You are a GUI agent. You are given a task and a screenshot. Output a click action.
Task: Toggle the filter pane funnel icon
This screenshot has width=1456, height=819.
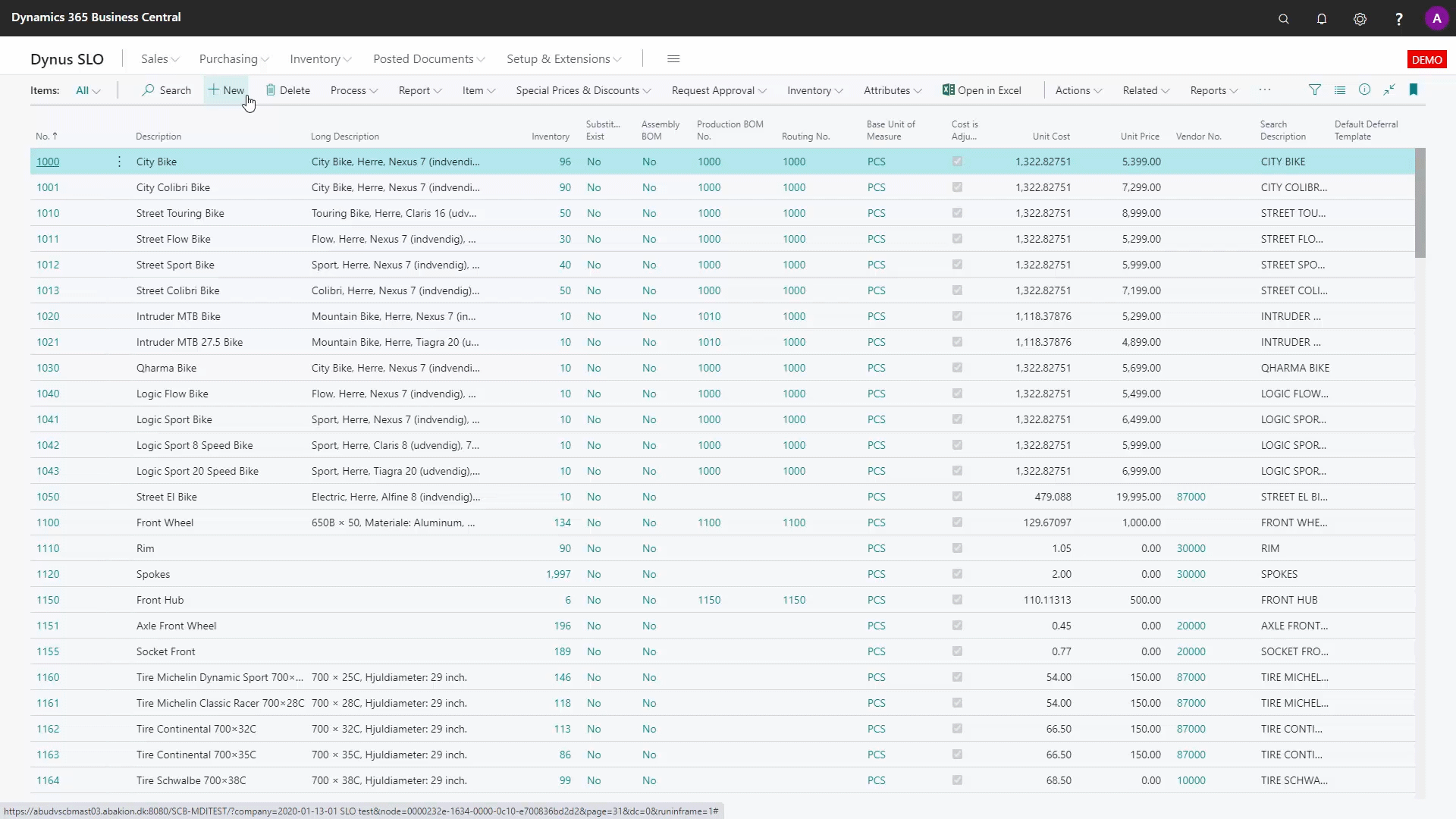[x=1315, y=89]
